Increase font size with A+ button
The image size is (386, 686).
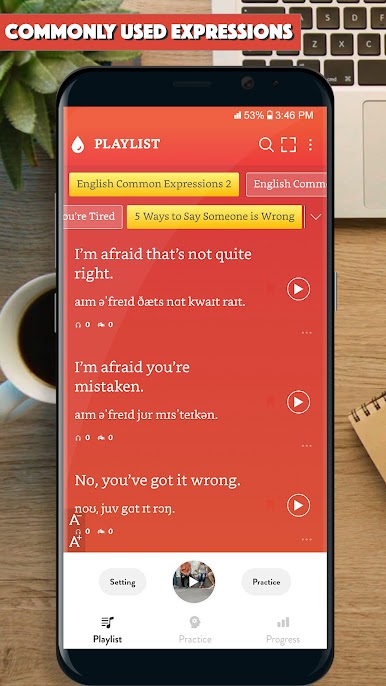(75, 542)
